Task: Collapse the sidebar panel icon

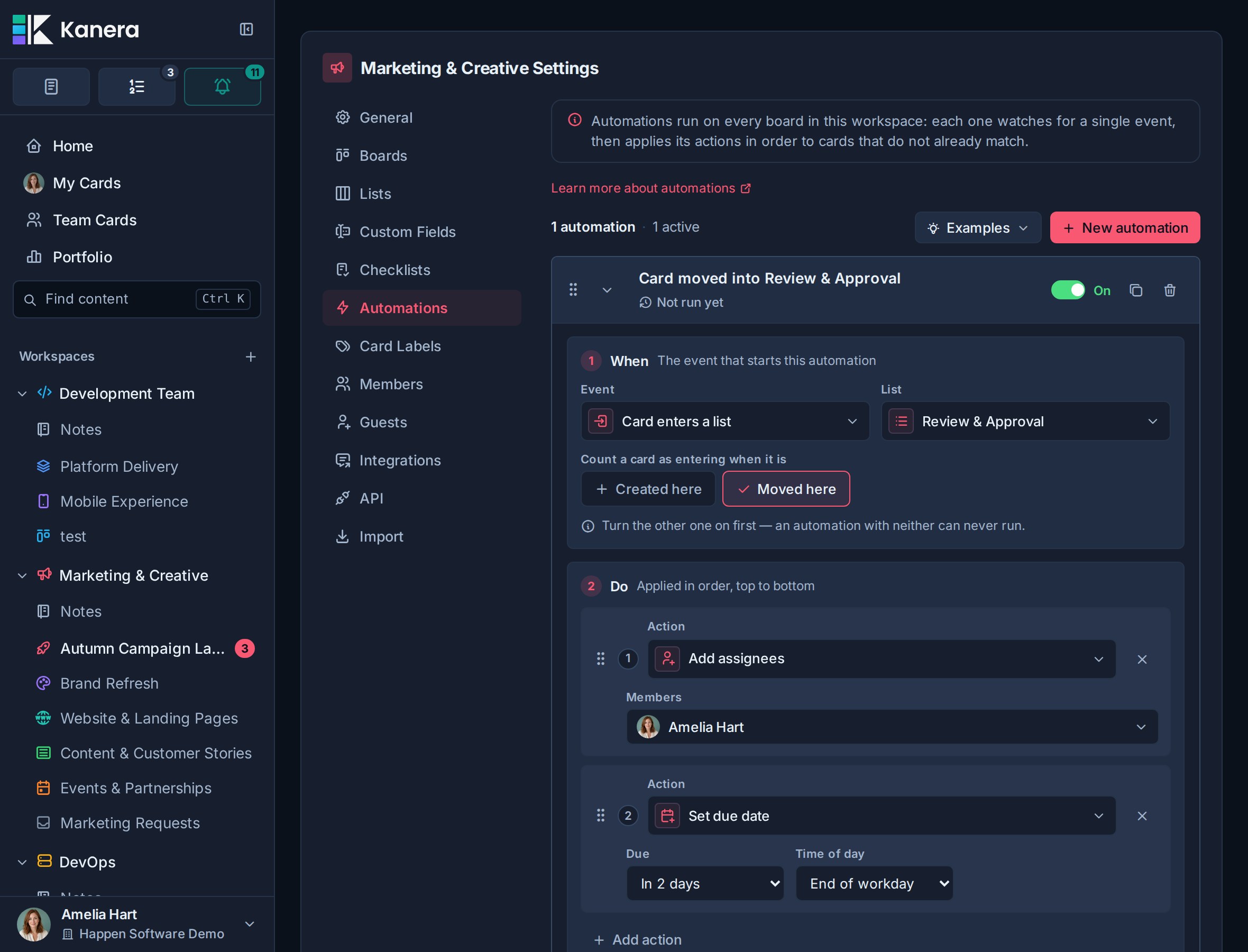Action: (246, 30)
